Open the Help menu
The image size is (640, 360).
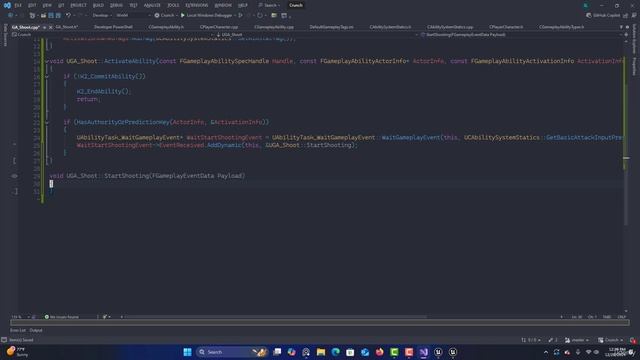click(242, 5)
